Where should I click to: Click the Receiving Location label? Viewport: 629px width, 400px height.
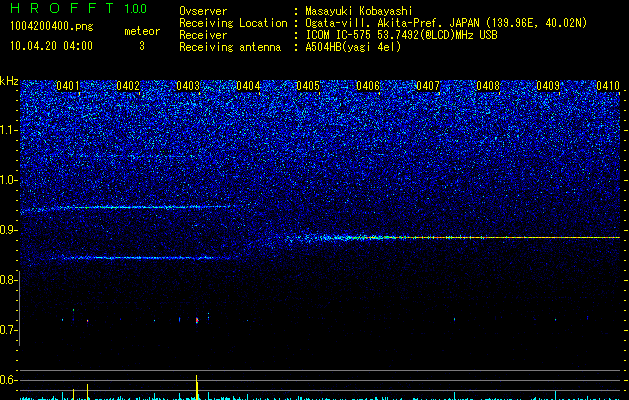click(233, 23)
